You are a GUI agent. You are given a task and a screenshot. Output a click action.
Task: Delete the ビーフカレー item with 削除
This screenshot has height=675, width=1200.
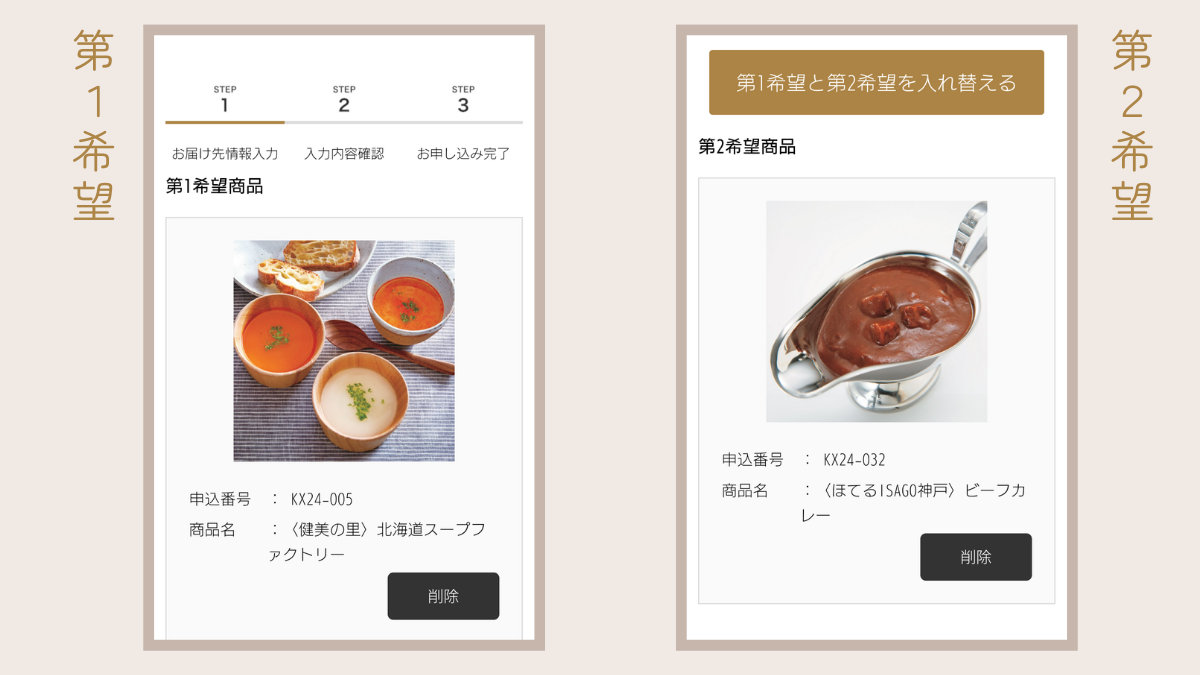tap(976, 557)
